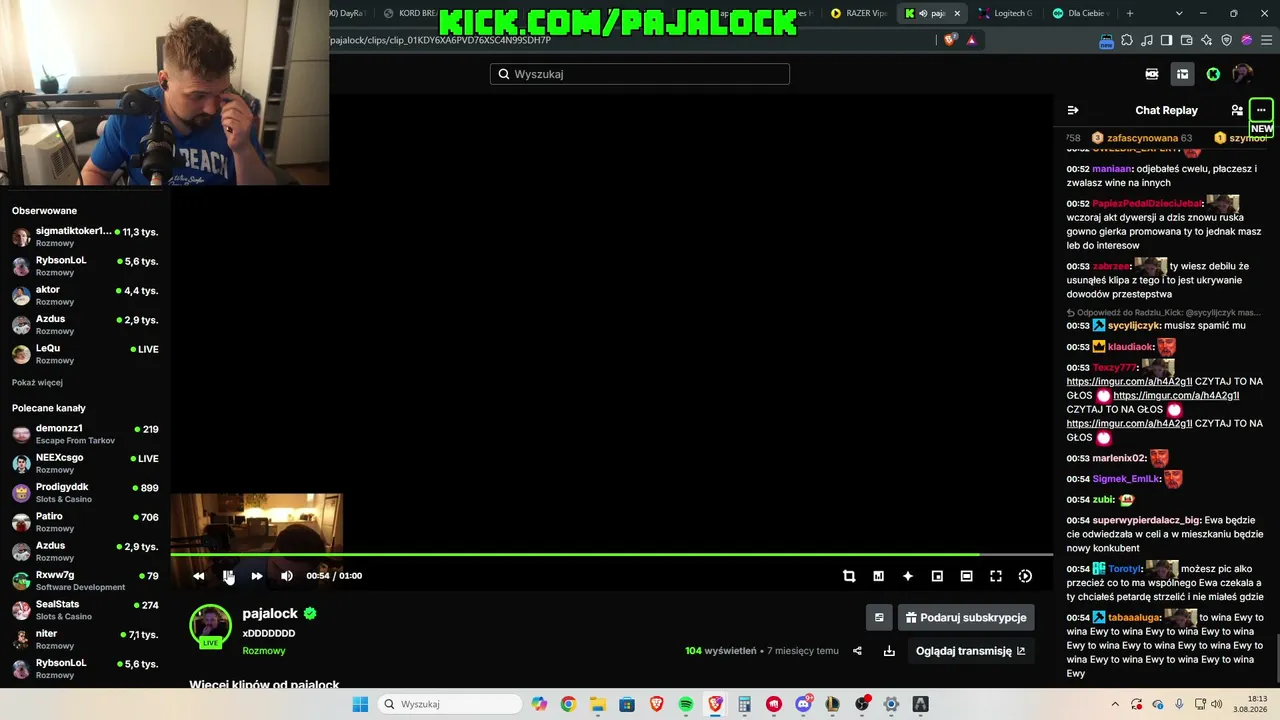1280x720 pixels.
Task: Toggle theater mode in the player
Action: tap(966, 576)
